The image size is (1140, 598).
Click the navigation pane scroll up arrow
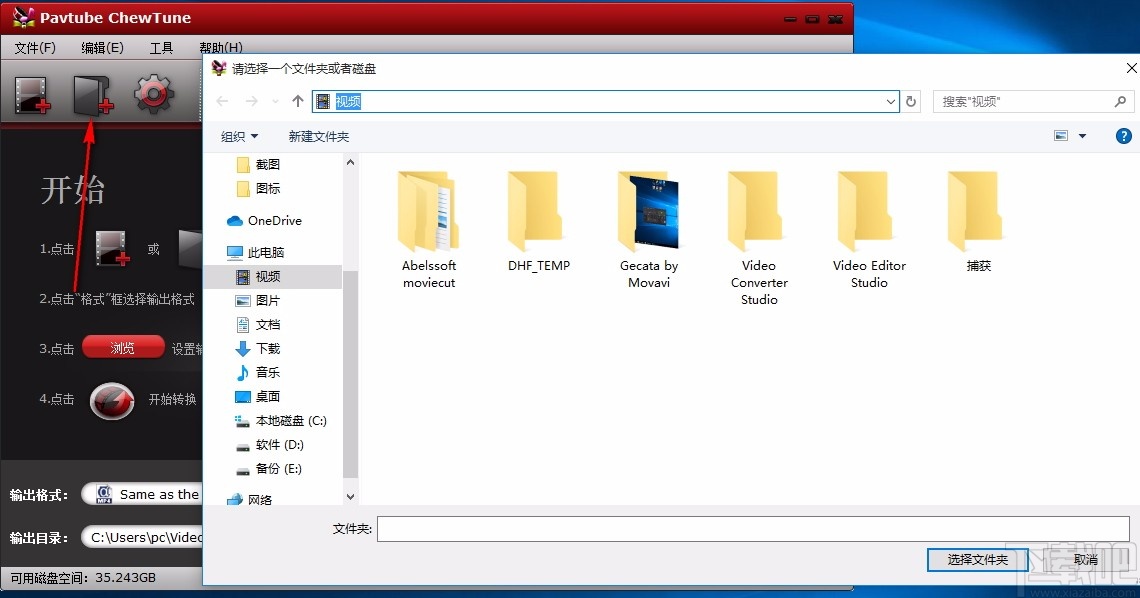[350, 163]
